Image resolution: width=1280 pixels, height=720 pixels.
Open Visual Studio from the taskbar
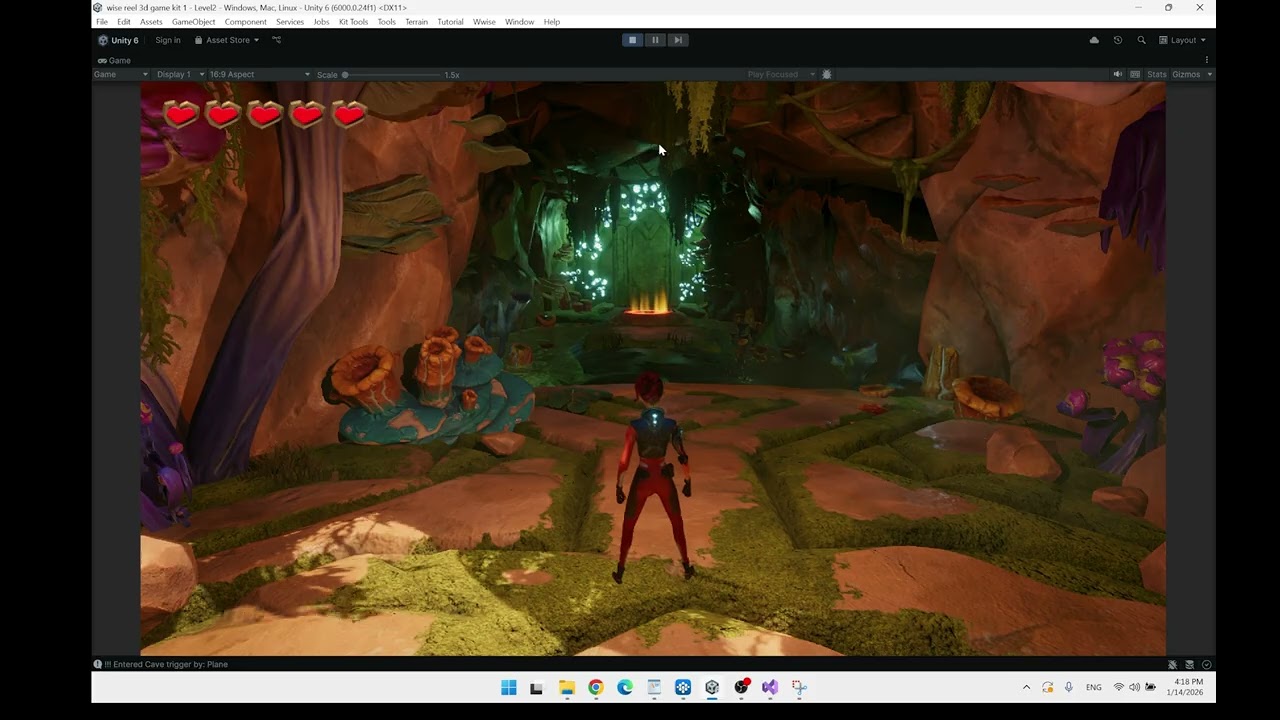tap(770, 687)
